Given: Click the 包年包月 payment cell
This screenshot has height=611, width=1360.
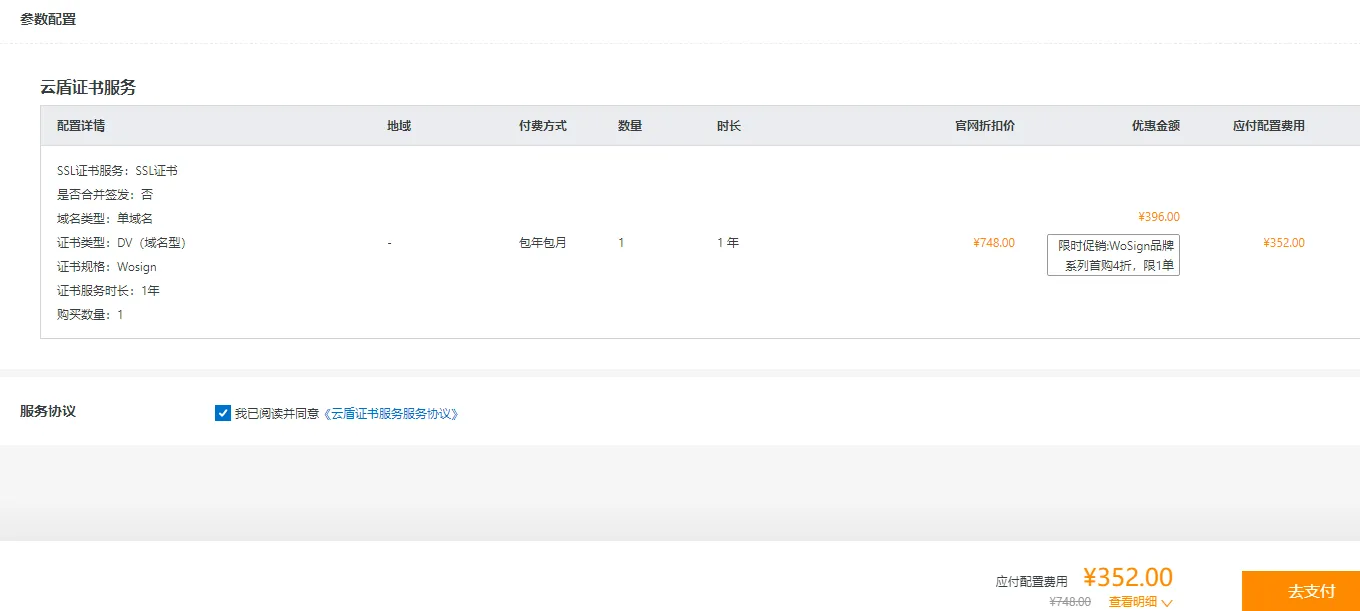Looking at the screenshot, I should coord(543,243).
